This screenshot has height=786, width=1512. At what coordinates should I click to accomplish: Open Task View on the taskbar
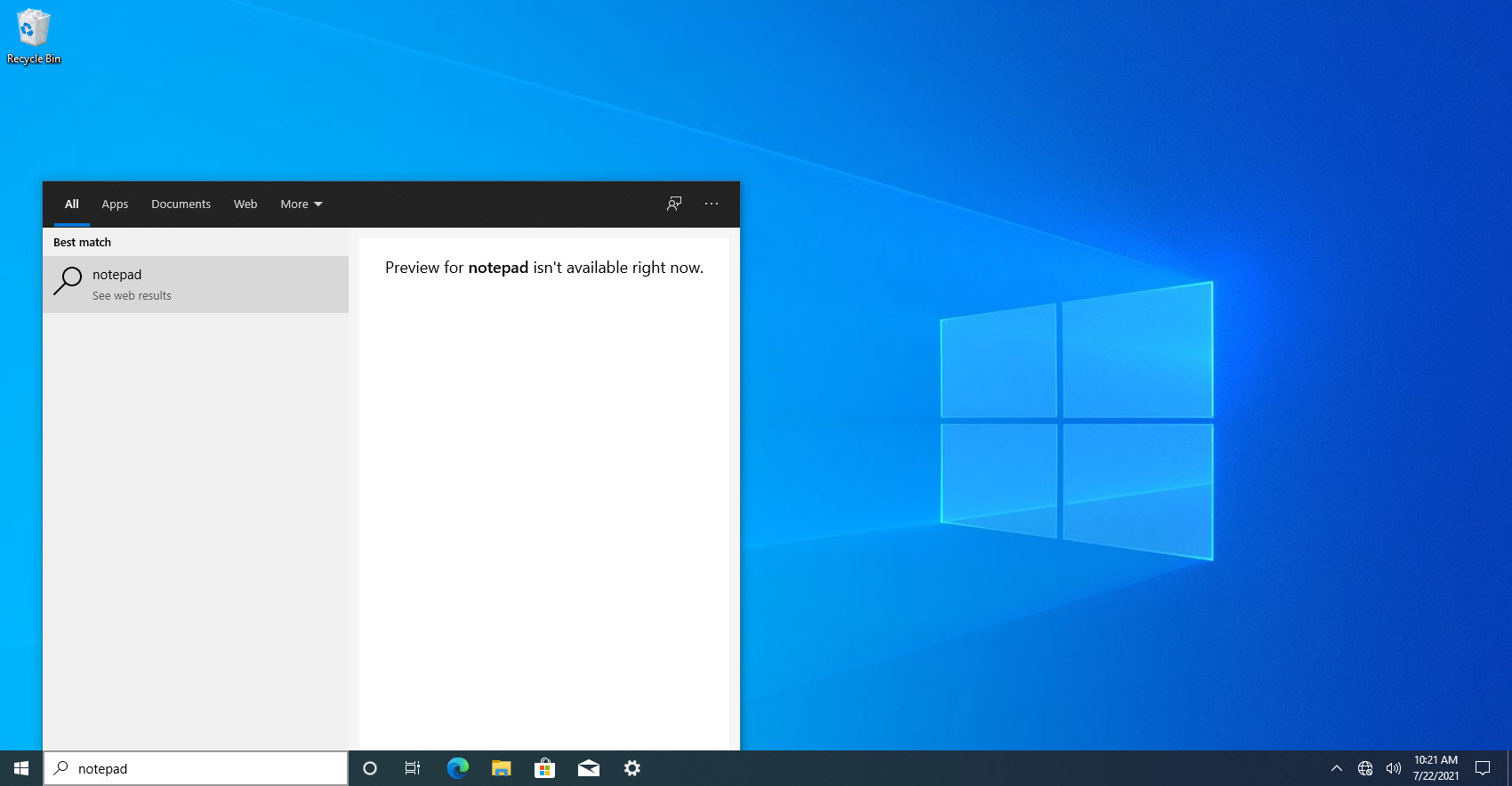[x=413, y=768]
